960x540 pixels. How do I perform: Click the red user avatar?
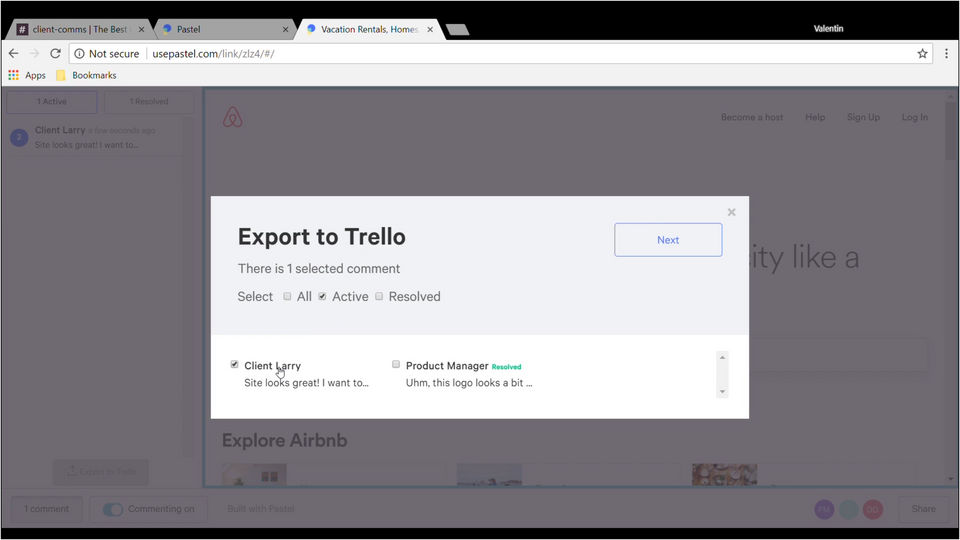(x=873, y=509)
